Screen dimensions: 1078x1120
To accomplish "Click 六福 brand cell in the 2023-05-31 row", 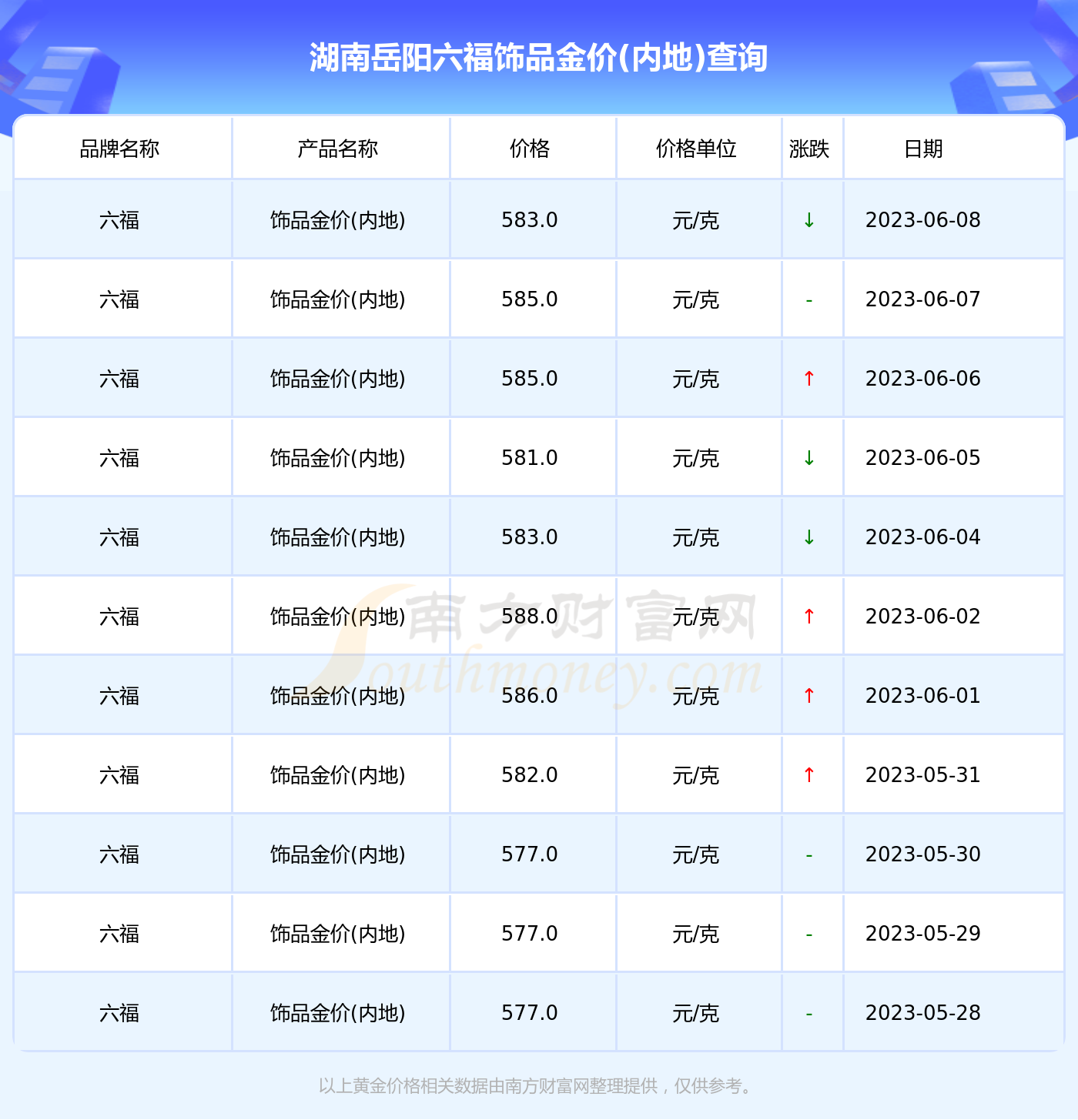I will click(x=119, y=775).
